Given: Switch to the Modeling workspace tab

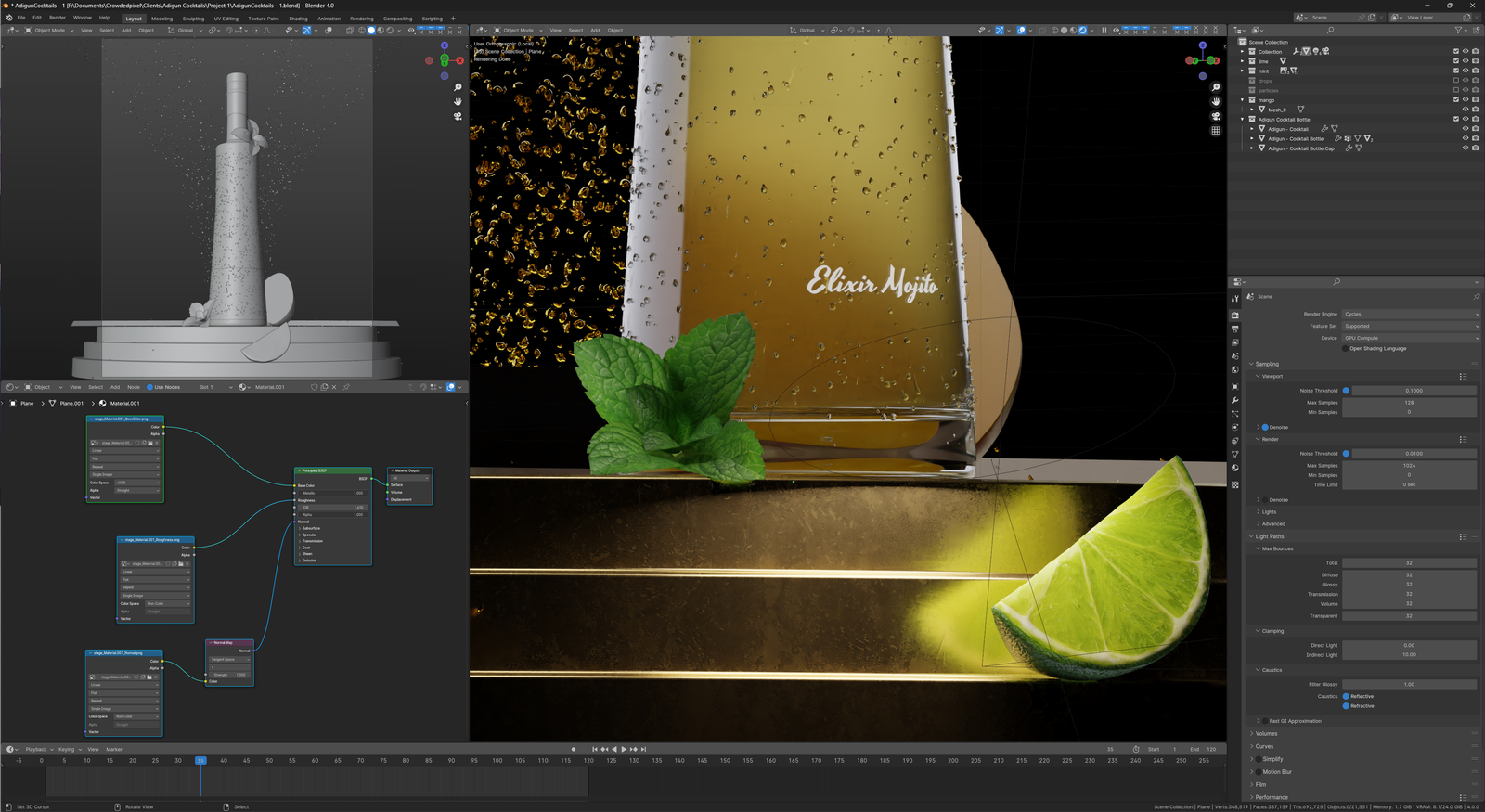Looking at the screenshot, I should tap(162, 19).
